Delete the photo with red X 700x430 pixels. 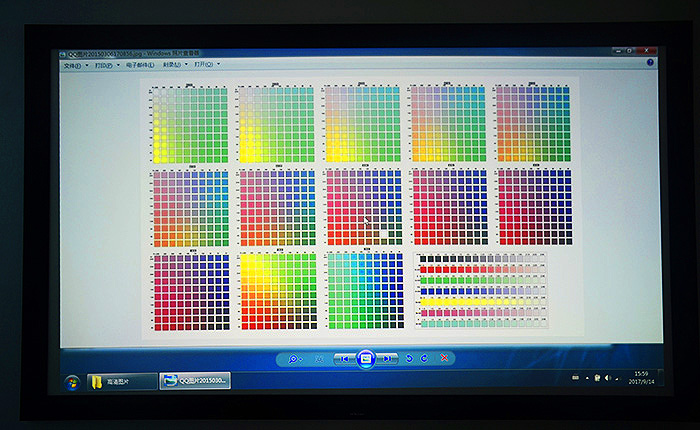click(445, 358)
